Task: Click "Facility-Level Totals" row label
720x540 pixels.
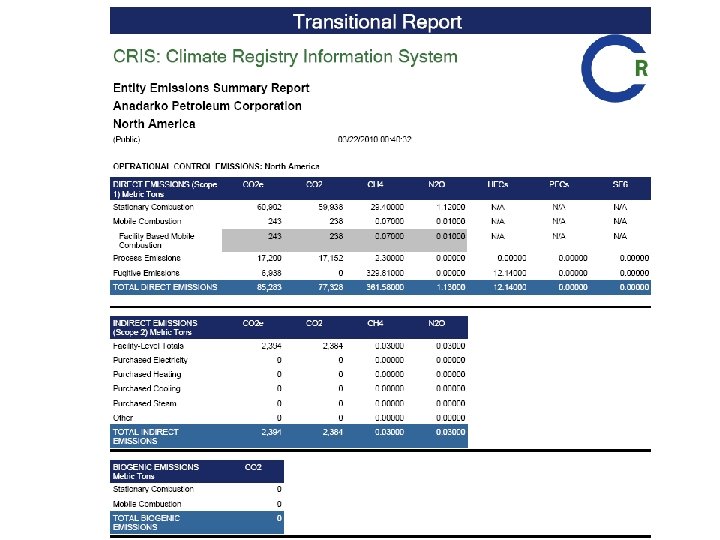Action: tap(148, 346)
